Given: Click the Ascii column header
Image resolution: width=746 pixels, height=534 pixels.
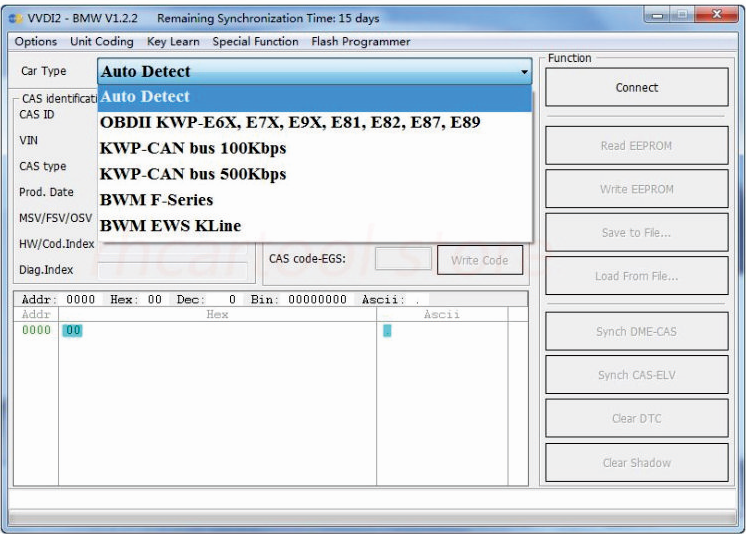Looking at the screenshot, I should pyautogui.click(x=442, y=314).
